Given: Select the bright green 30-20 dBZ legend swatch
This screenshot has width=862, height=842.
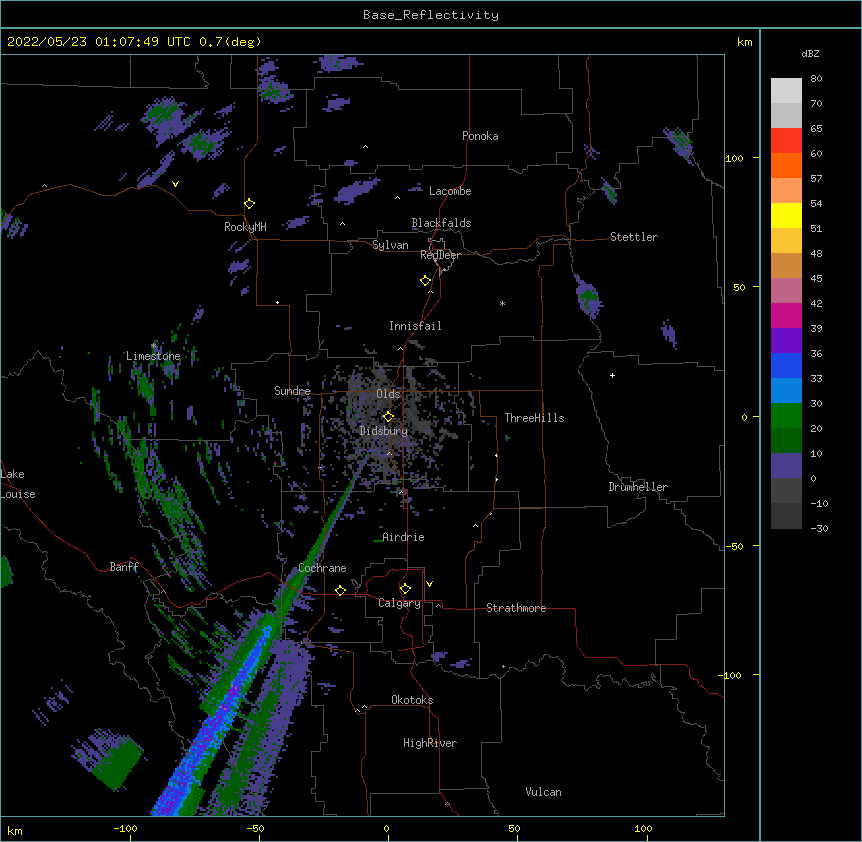Looking at the screenshot, I should (786, 416).
